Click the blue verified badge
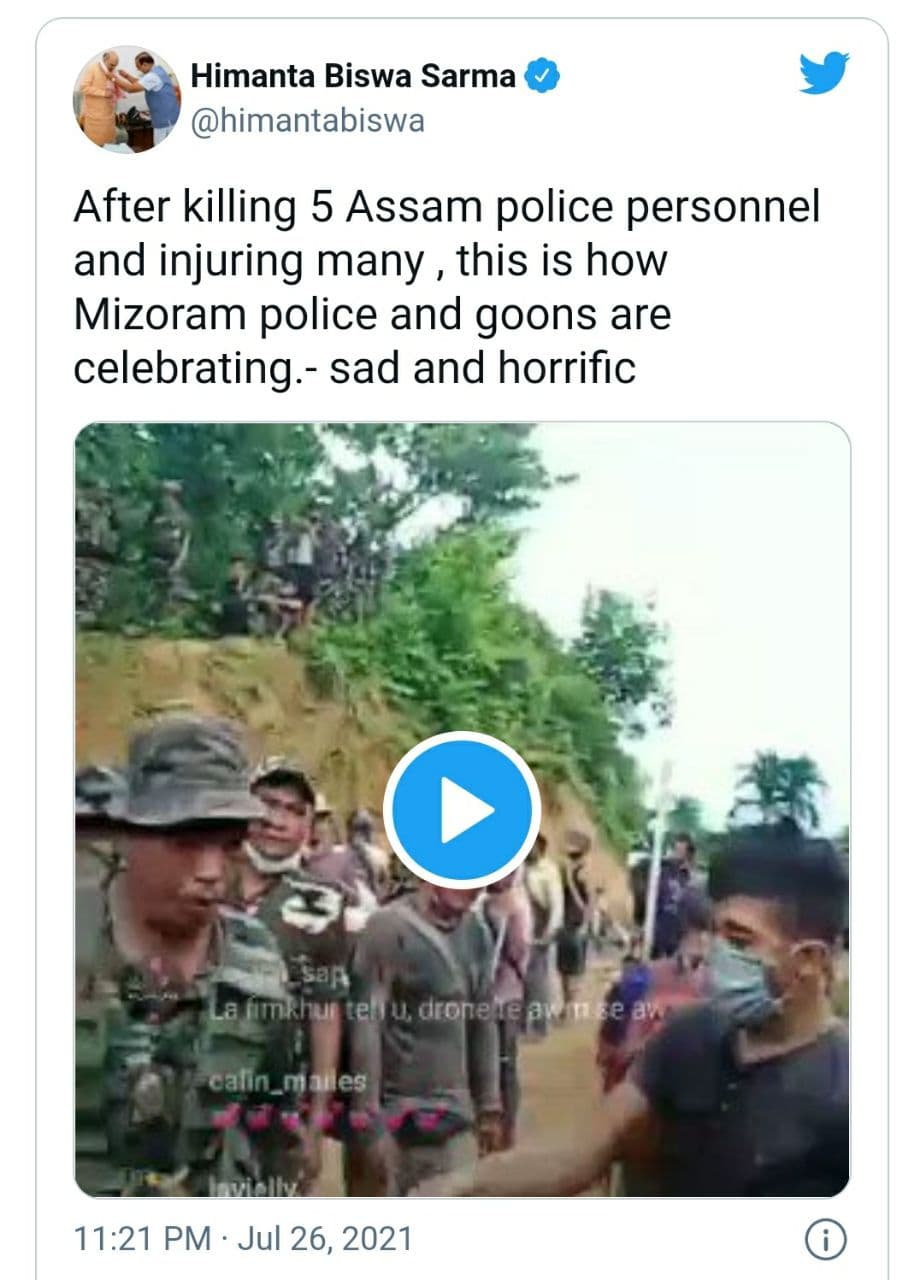923x1280 pixels. 545,76
